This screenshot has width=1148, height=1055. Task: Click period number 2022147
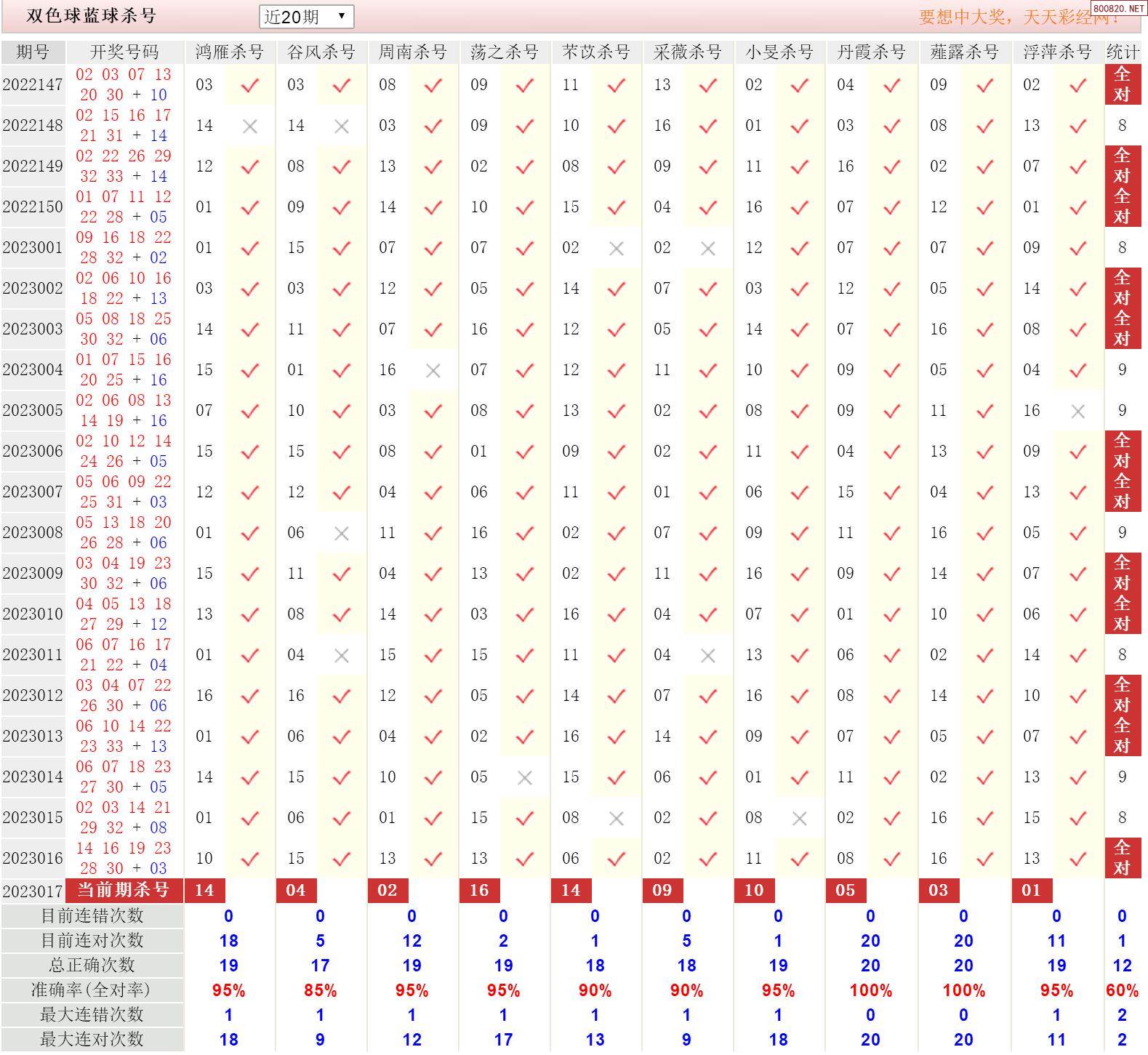click(33, 84)
